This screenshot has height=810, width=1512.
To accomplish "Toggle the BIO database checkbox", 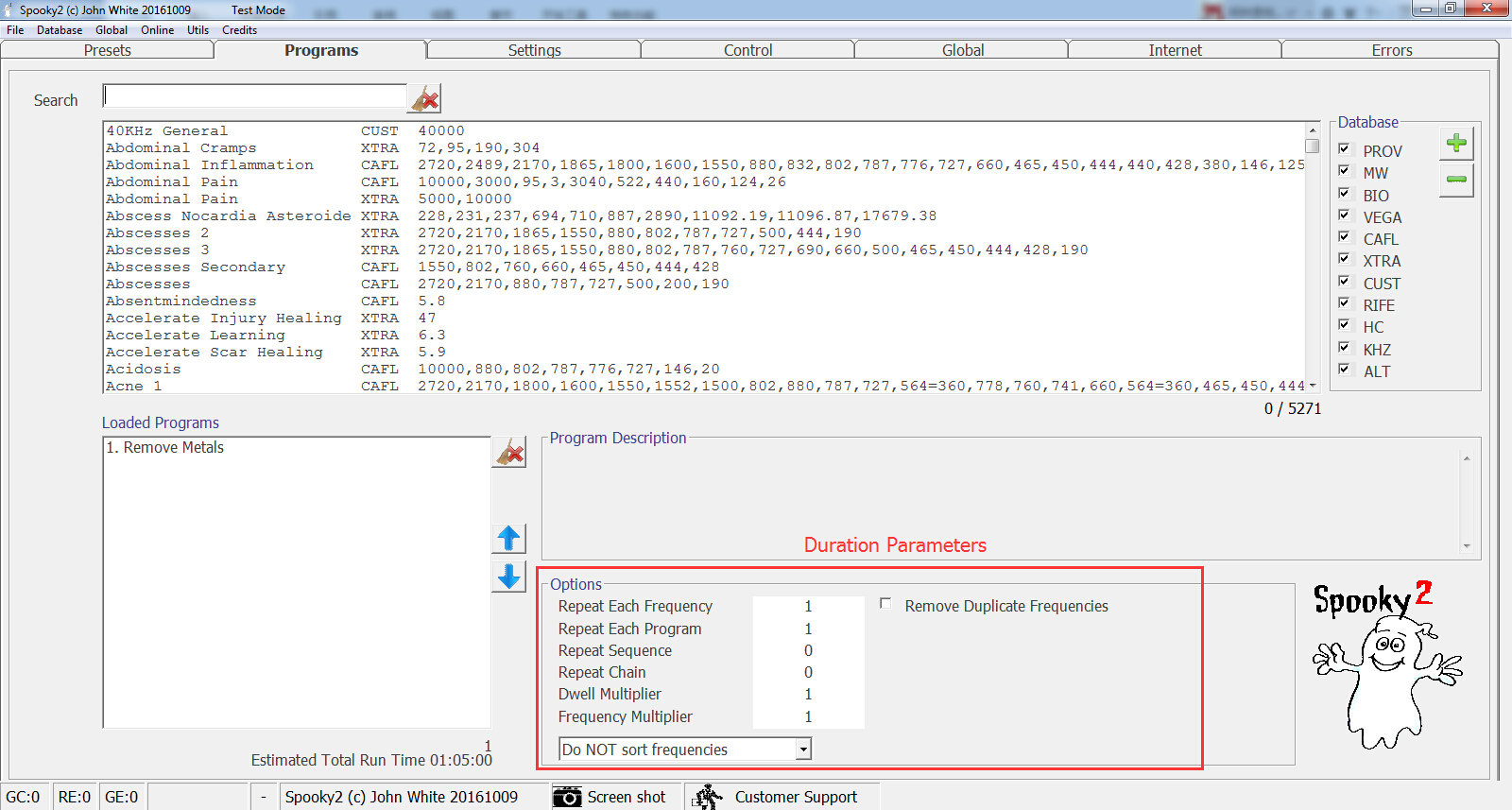I will coord(1344,194).
